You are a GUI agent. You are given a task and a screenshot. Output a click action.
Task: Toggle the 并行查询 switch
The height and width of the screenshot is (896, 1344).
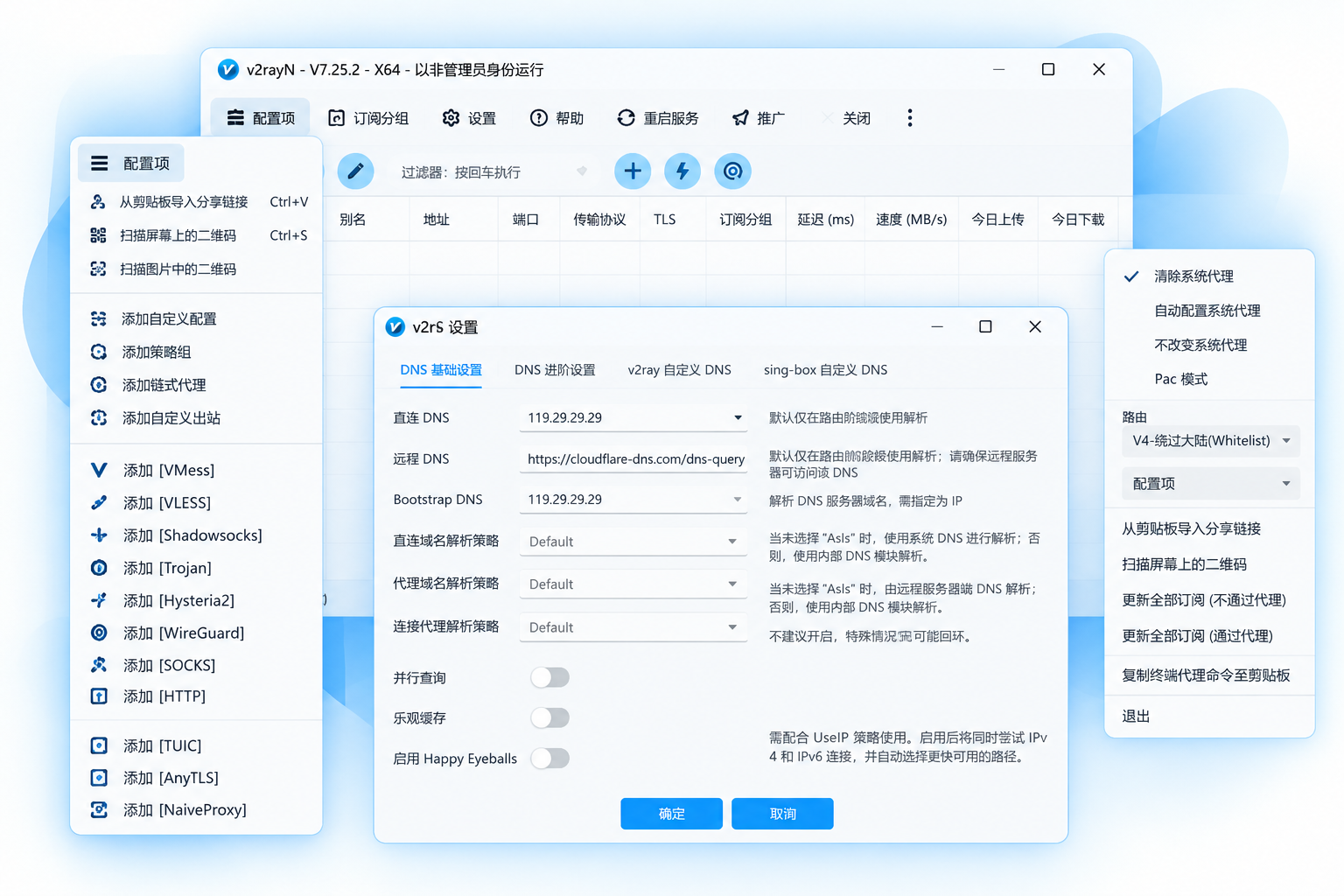(x=550, y=677)
